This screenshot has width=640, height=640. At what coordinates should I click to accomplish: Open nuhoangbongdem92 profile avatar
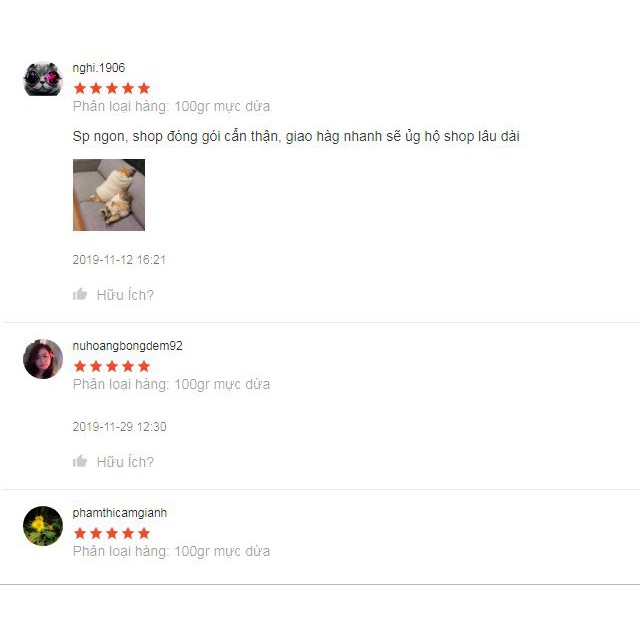43,359
